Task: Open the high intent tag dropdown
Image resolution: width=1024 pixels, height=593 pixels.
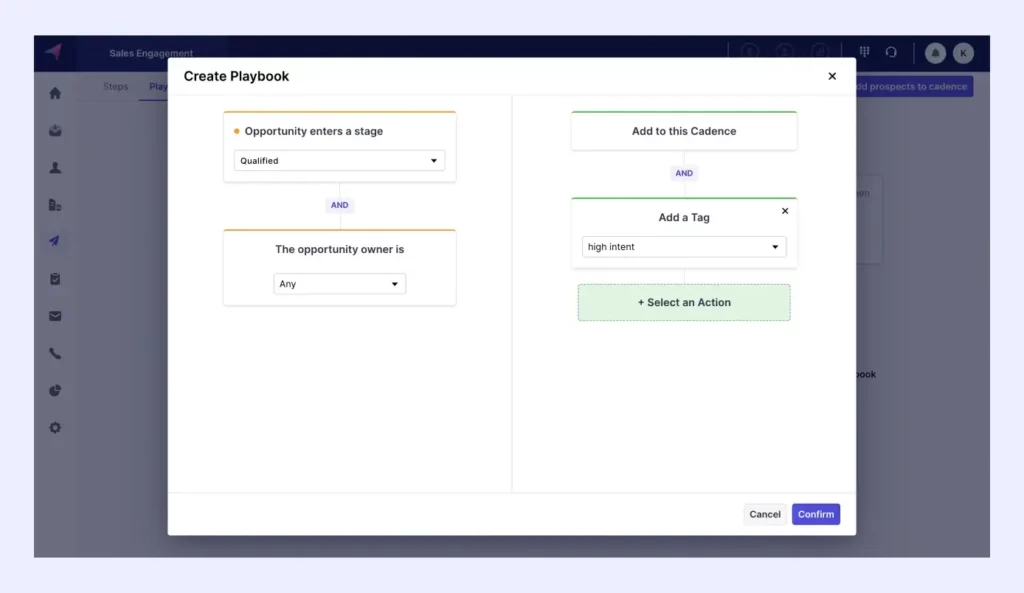Action: pos(684,247)
